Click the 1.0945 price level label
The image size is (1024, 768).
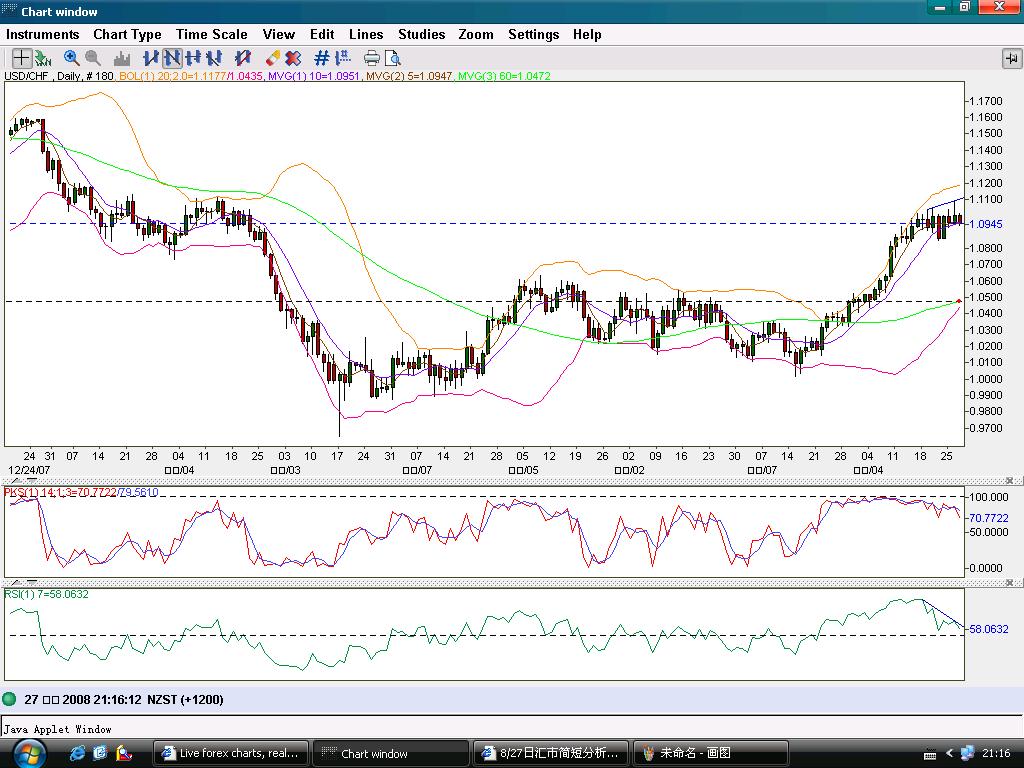tap(985, 224)
